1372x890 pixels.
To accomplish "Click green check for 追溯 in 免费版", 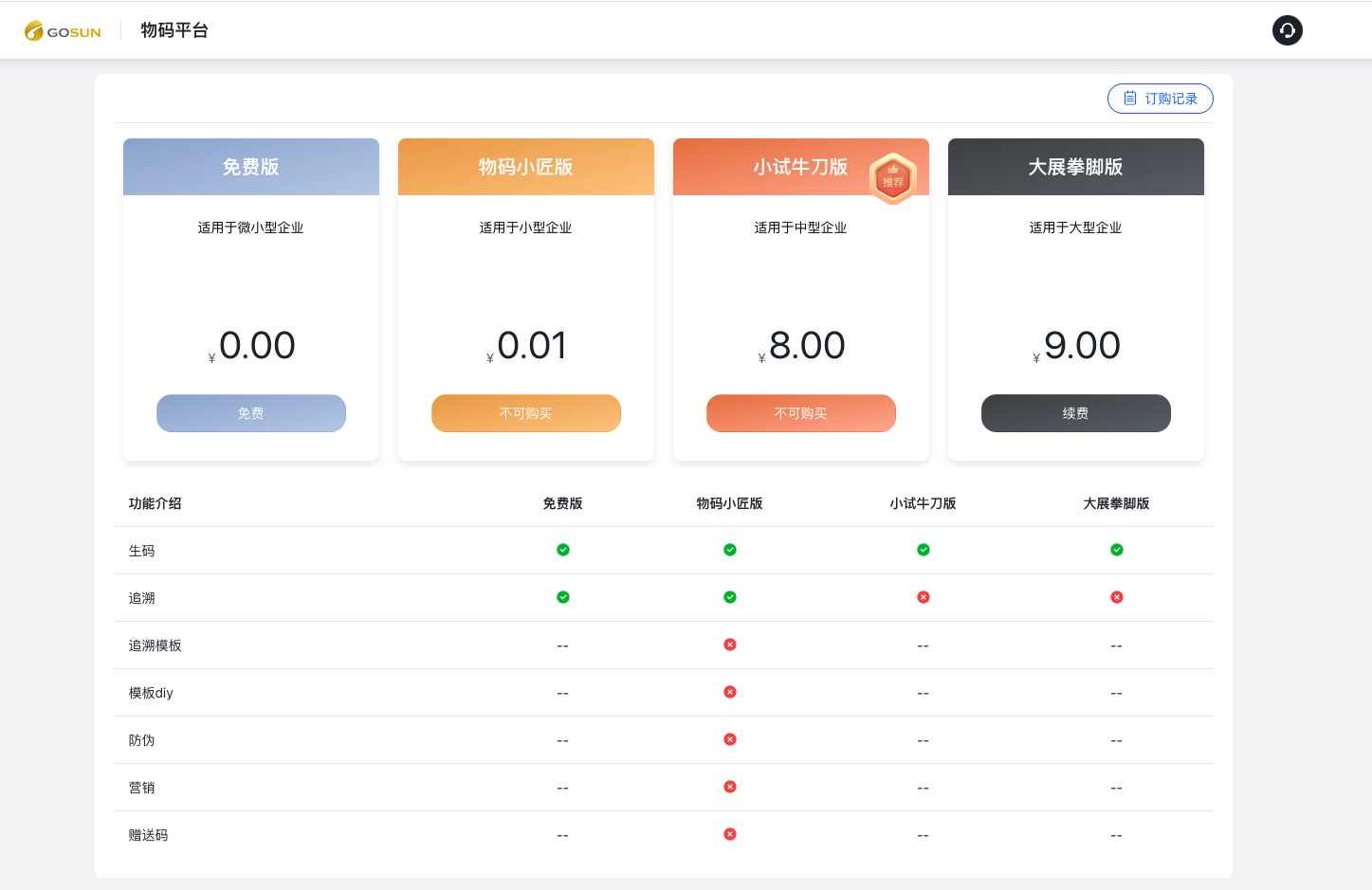I will [x=563, y=597].
